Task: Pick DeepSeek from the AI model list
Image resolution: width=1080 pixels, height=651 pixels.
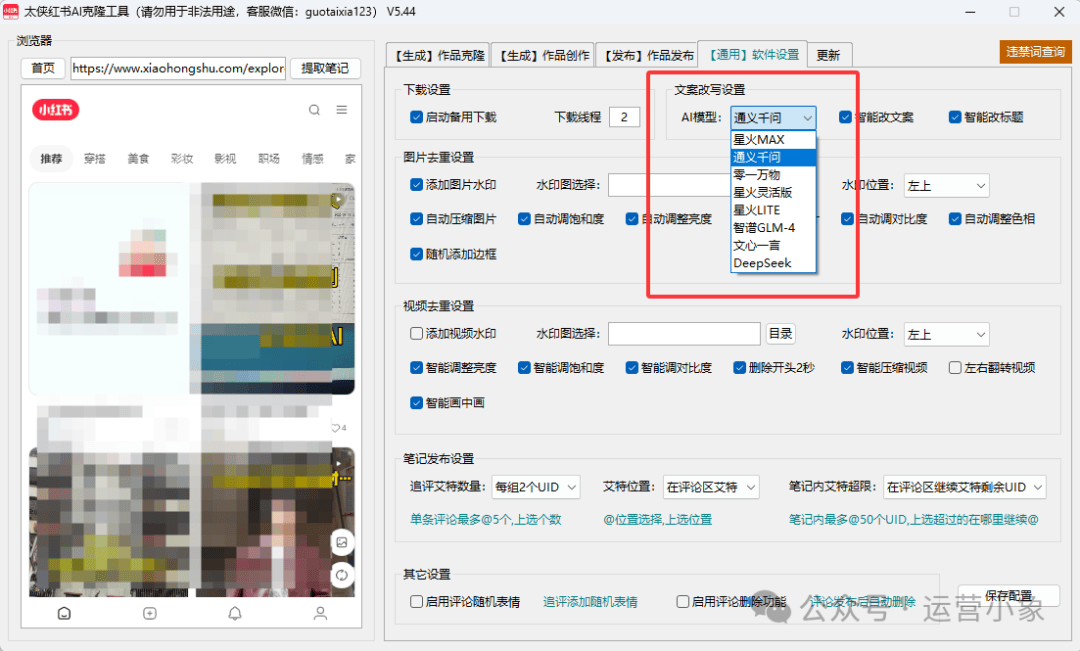Action: point(773,263)
